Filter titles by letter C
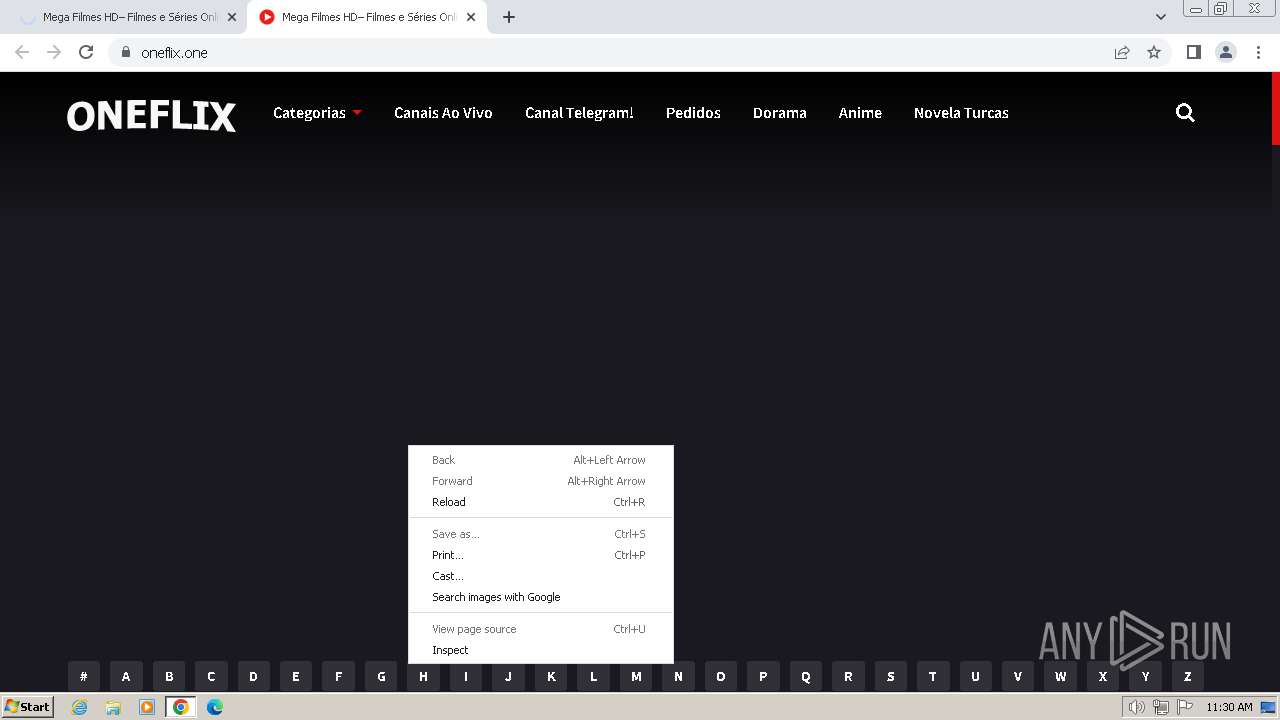 click(211, 676)
